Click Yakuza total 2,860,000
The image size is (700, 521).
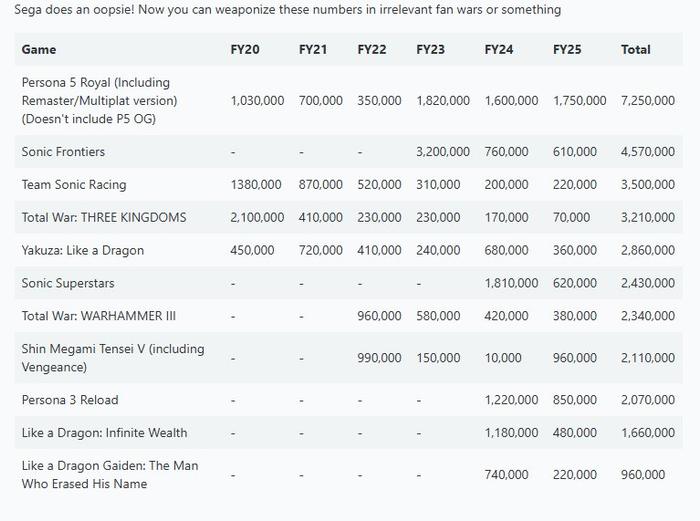click(x=648, y=250)
